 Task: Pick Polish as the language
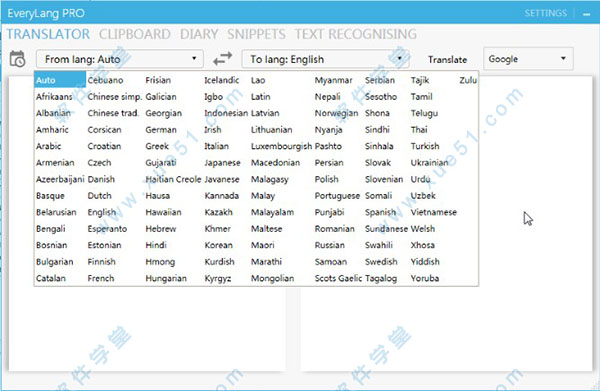326,179
